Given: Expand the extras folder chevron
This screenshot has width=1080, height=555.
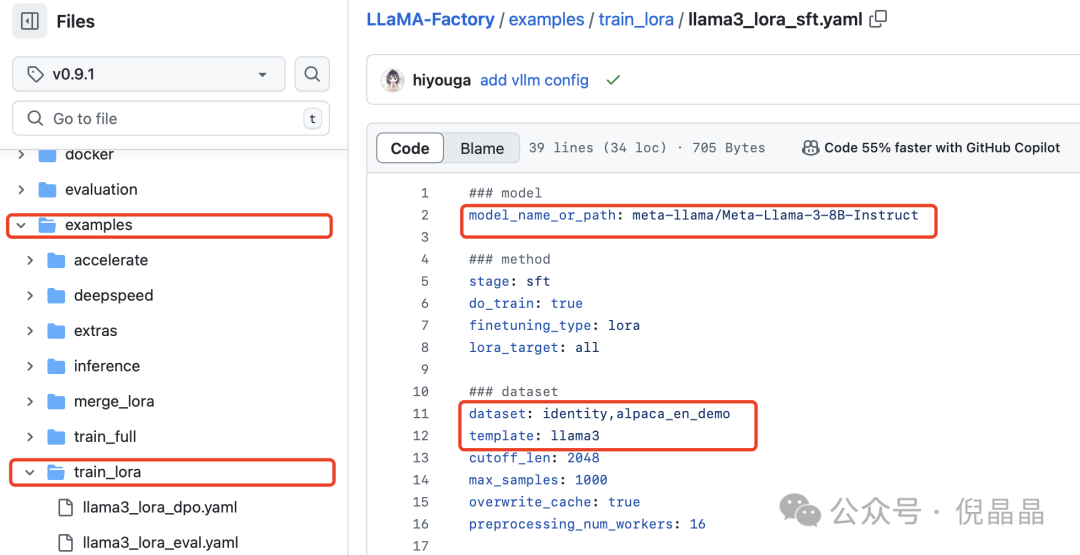Looking at the screenshot, I should (30, 331).
